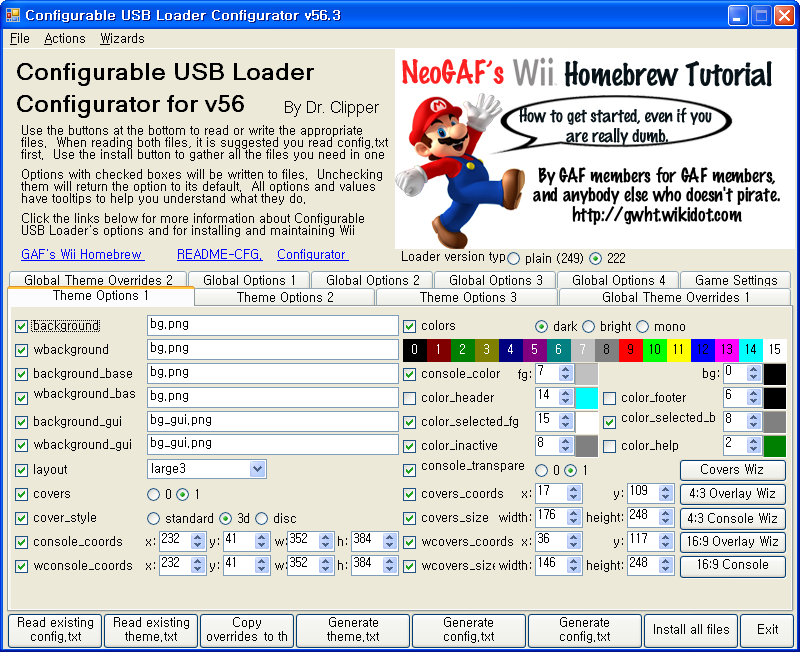Open README-CFG link

pyautogui.click(x=219, y=255)
